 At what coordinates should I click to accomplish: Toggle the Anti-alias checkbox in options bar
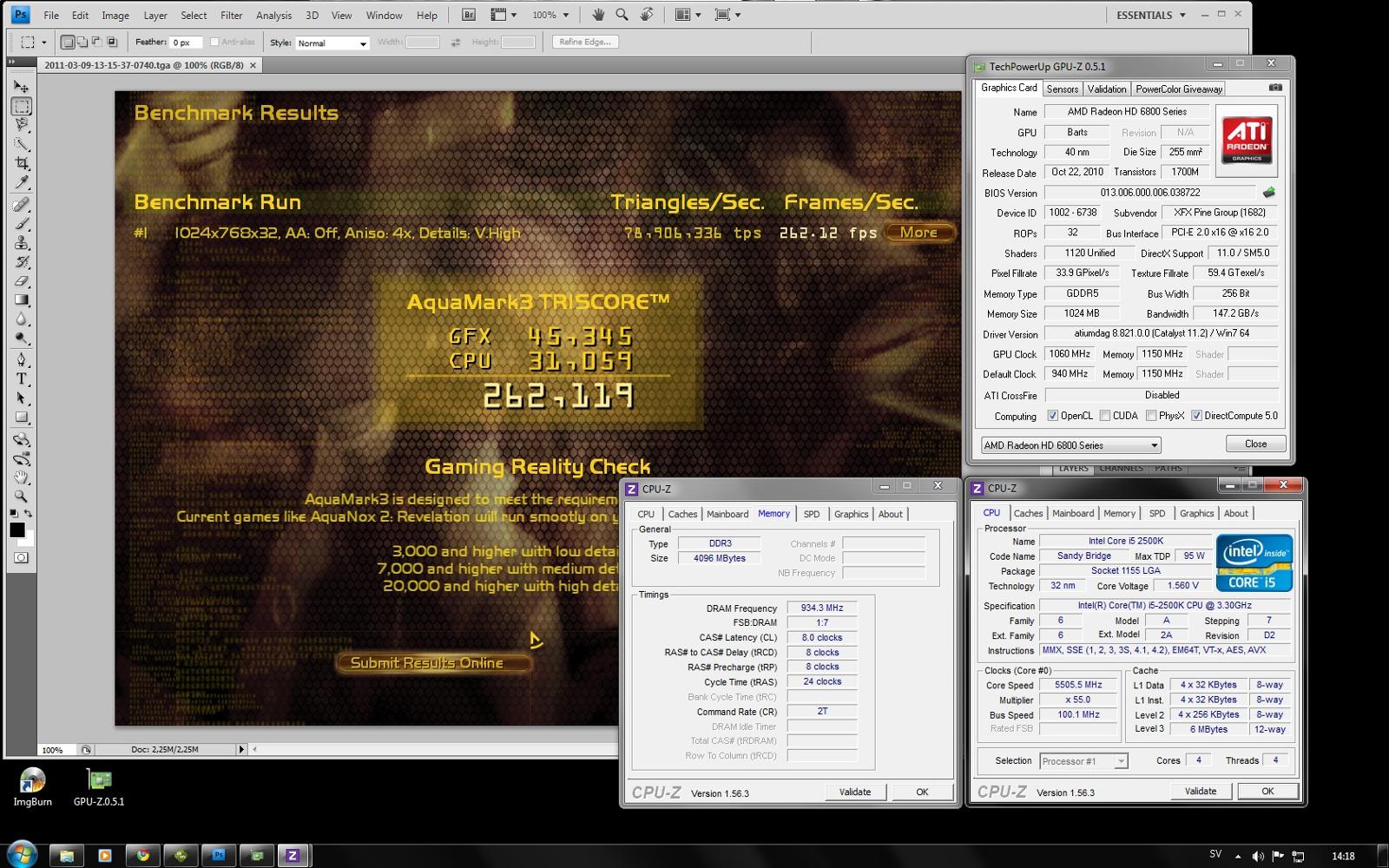[x=214, y=42]
